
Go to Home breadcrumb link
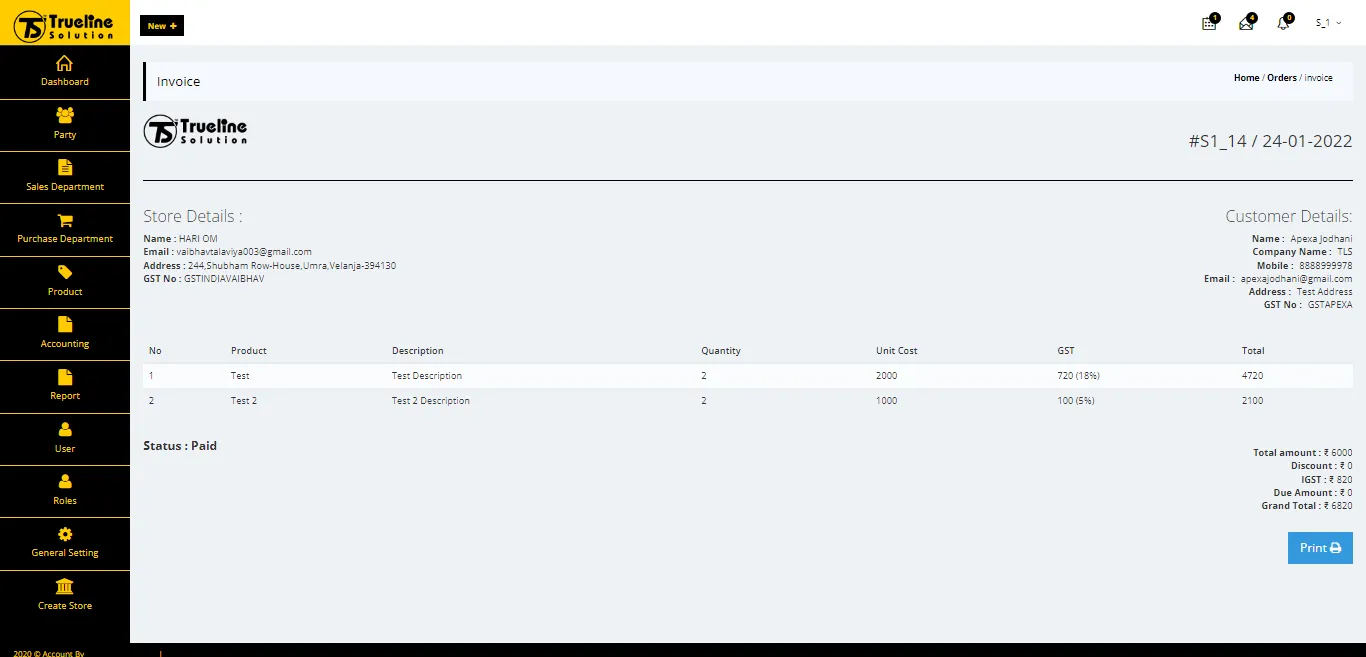(1246, 78)
